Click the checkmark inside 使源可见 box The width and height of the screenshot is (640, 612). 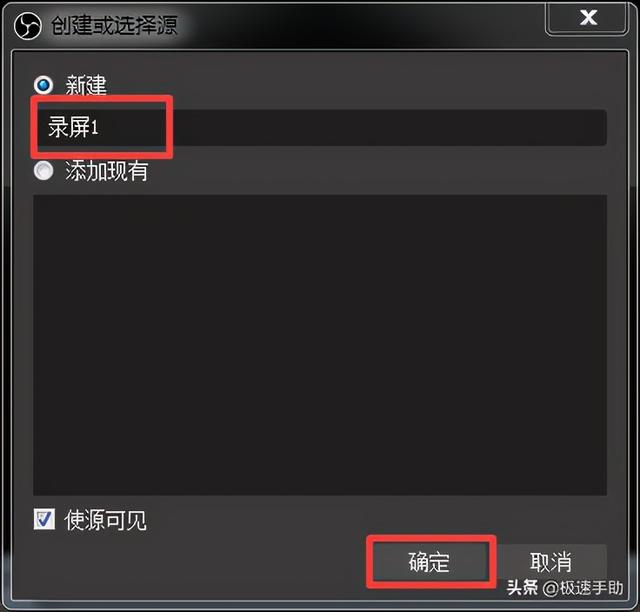click(x=44, y=519)
